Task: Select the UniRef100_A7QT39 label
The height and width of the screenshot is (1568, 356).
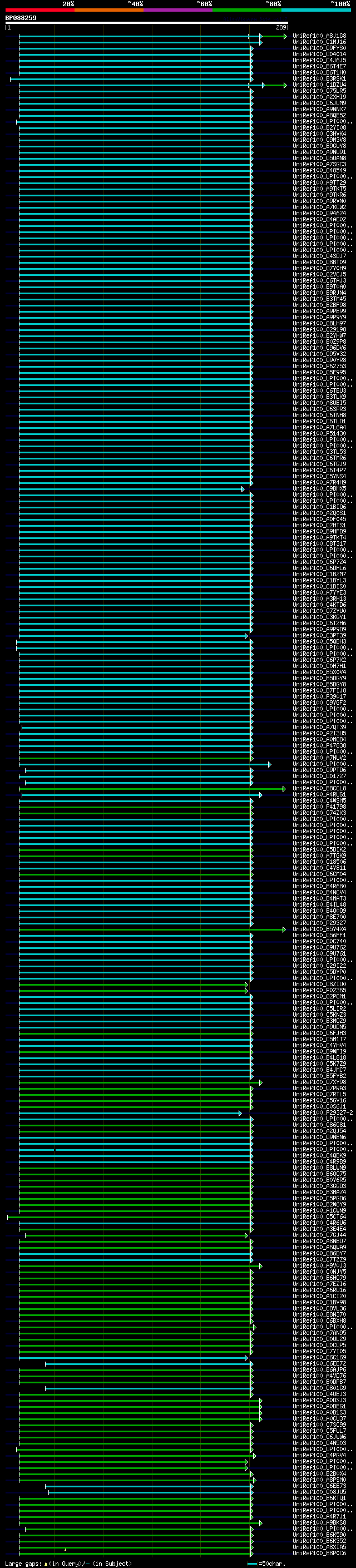Action: (x=319, y=728)
